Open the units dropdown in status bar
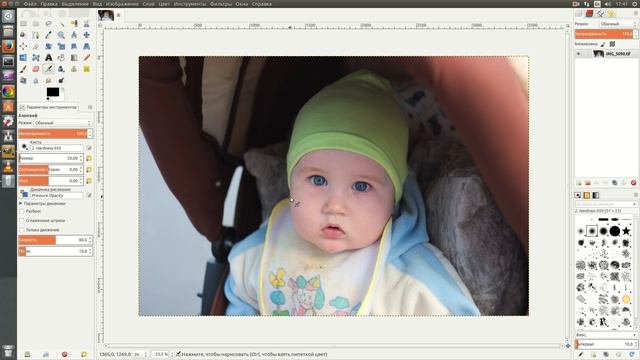 140,354
